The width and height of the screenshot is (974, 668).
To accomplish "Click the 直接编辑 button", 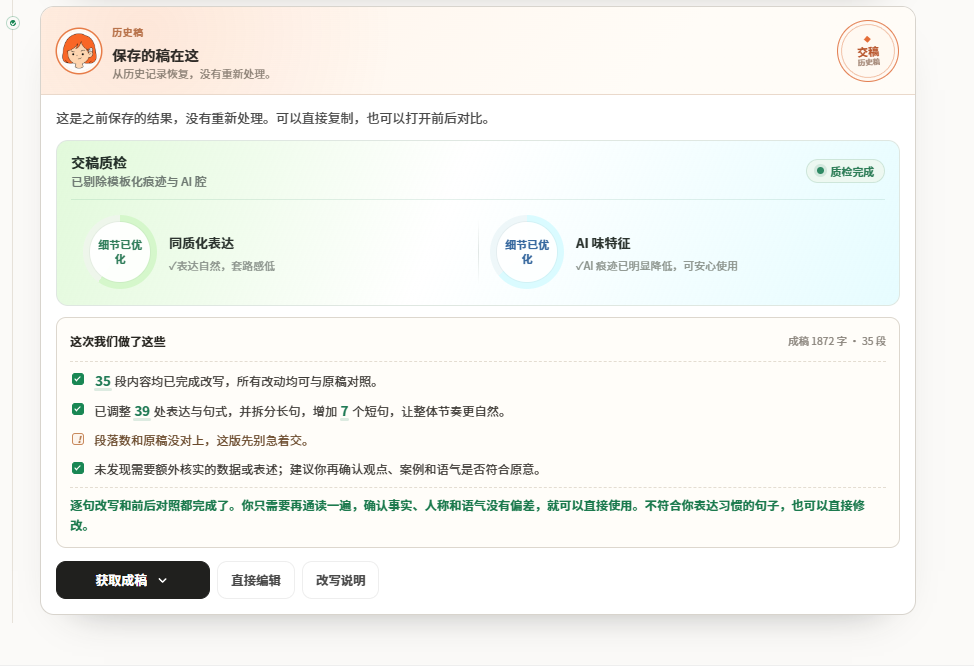I will [x=256, y=580].
